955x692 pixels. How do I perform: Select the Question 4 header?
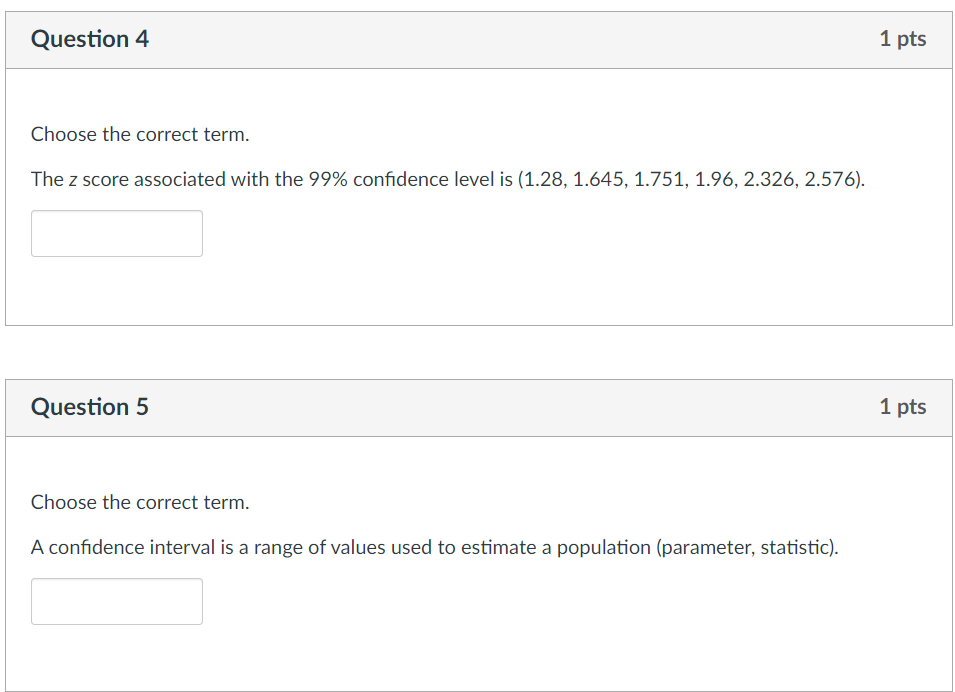(90, 39)
